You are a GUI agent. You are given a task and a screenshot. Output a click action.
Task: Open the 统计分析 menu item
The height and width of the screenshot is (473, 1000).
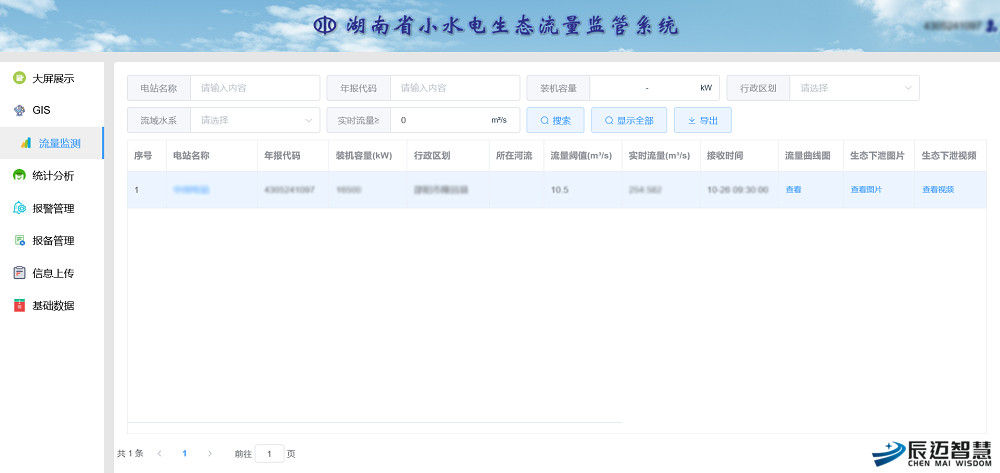tap(52, 176)
